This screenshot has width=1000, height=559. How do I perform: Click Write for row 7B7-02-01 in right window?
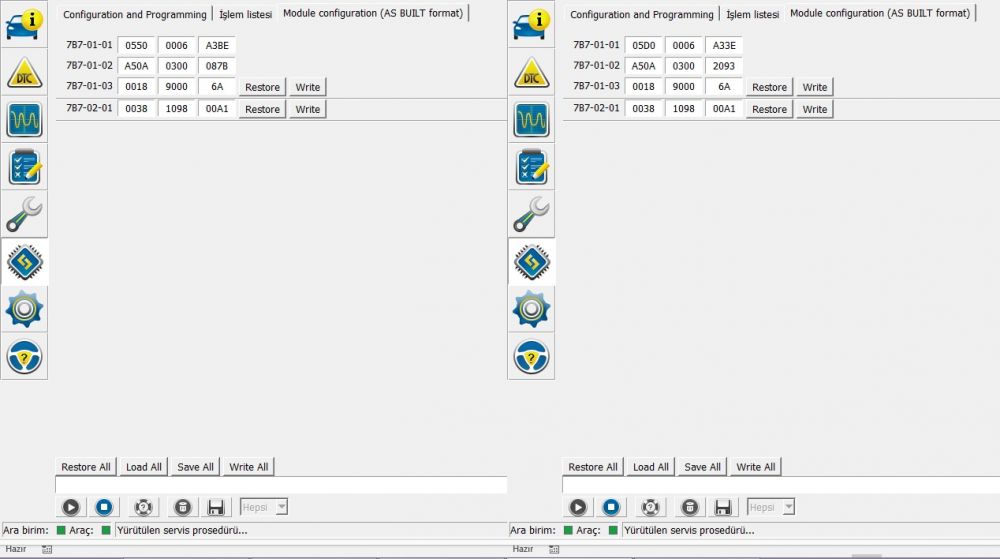click(814, 109)
